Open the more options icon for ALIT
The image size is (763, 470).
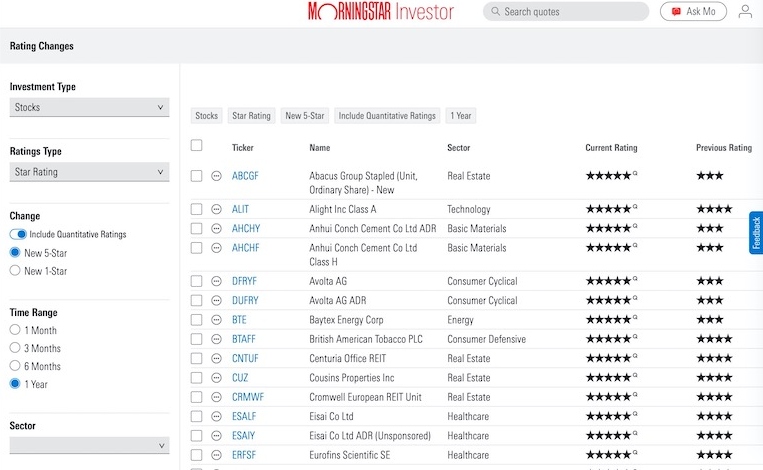click(216, 209)
